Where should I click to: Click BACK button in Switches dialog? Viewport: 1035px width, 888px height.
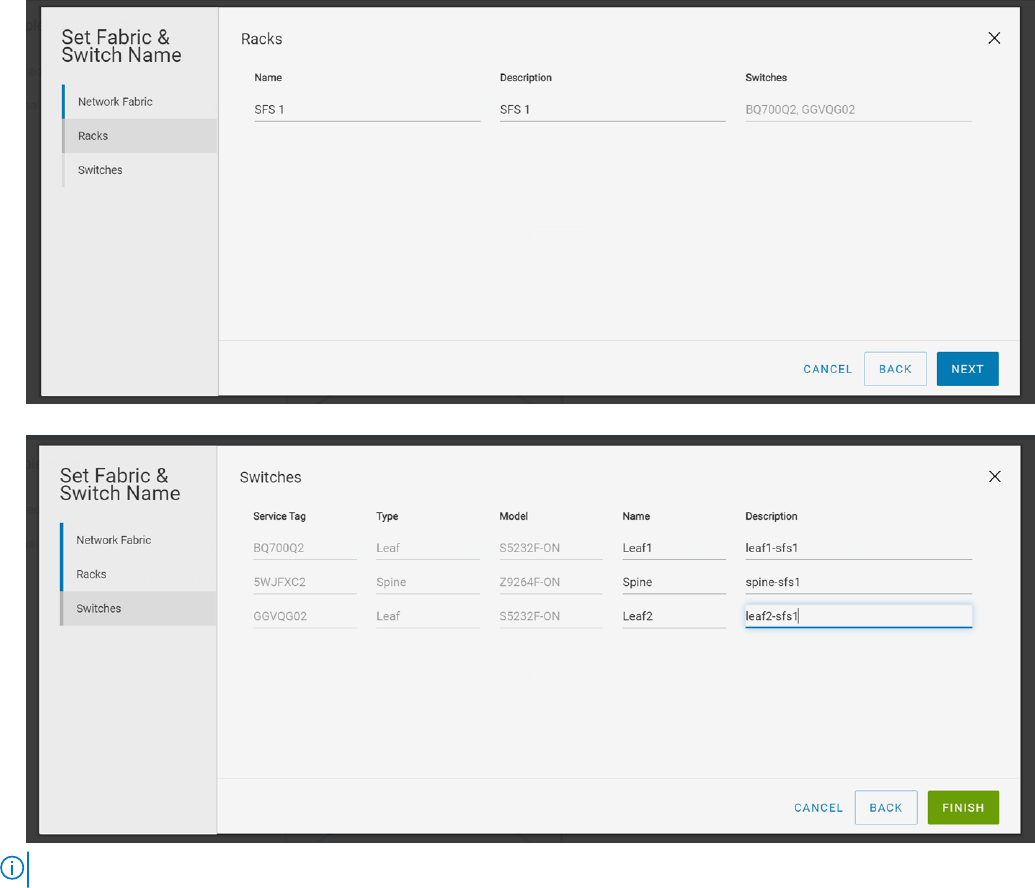886,807
